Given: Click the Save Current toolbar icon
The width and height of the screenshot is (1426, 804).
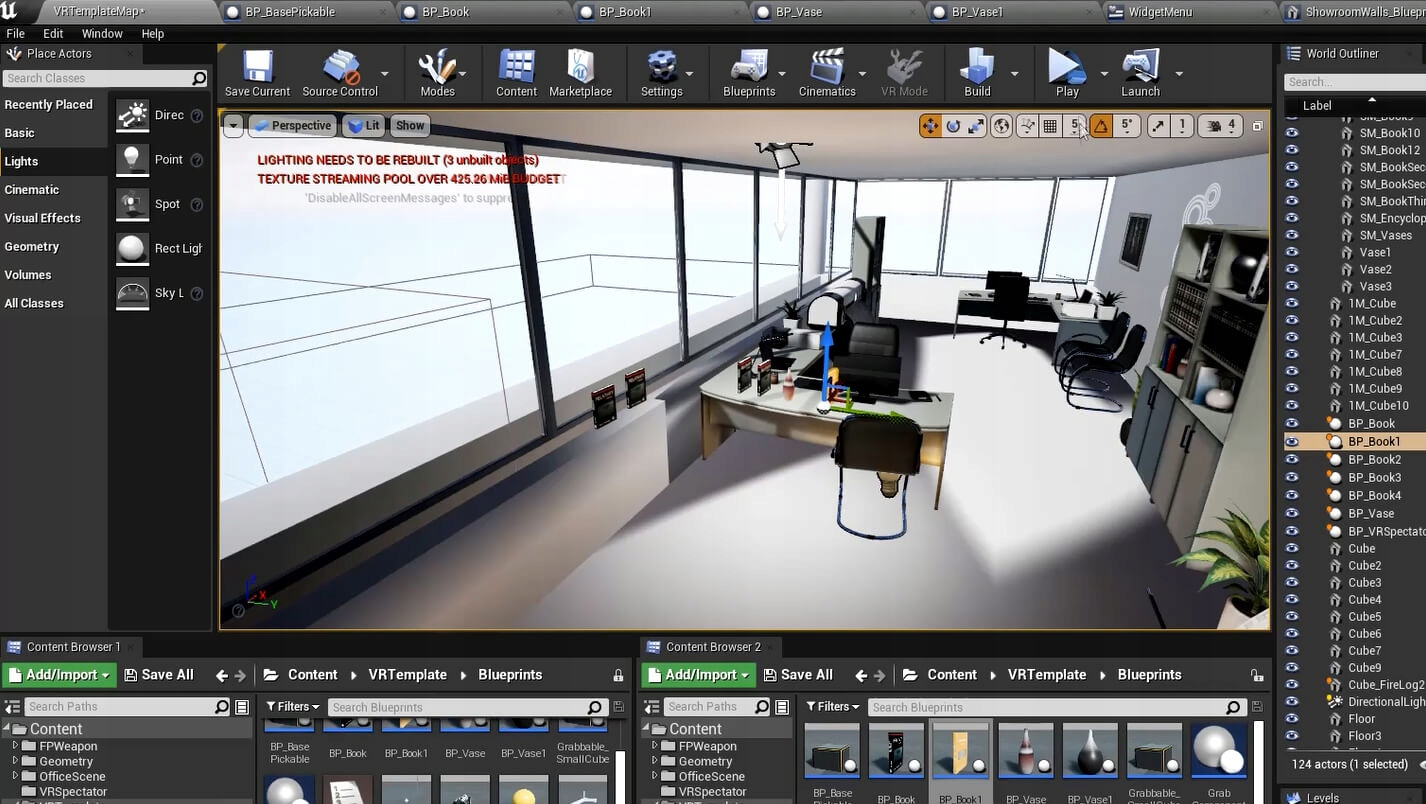Looking at the screenshot, I should tap(257, 74).
